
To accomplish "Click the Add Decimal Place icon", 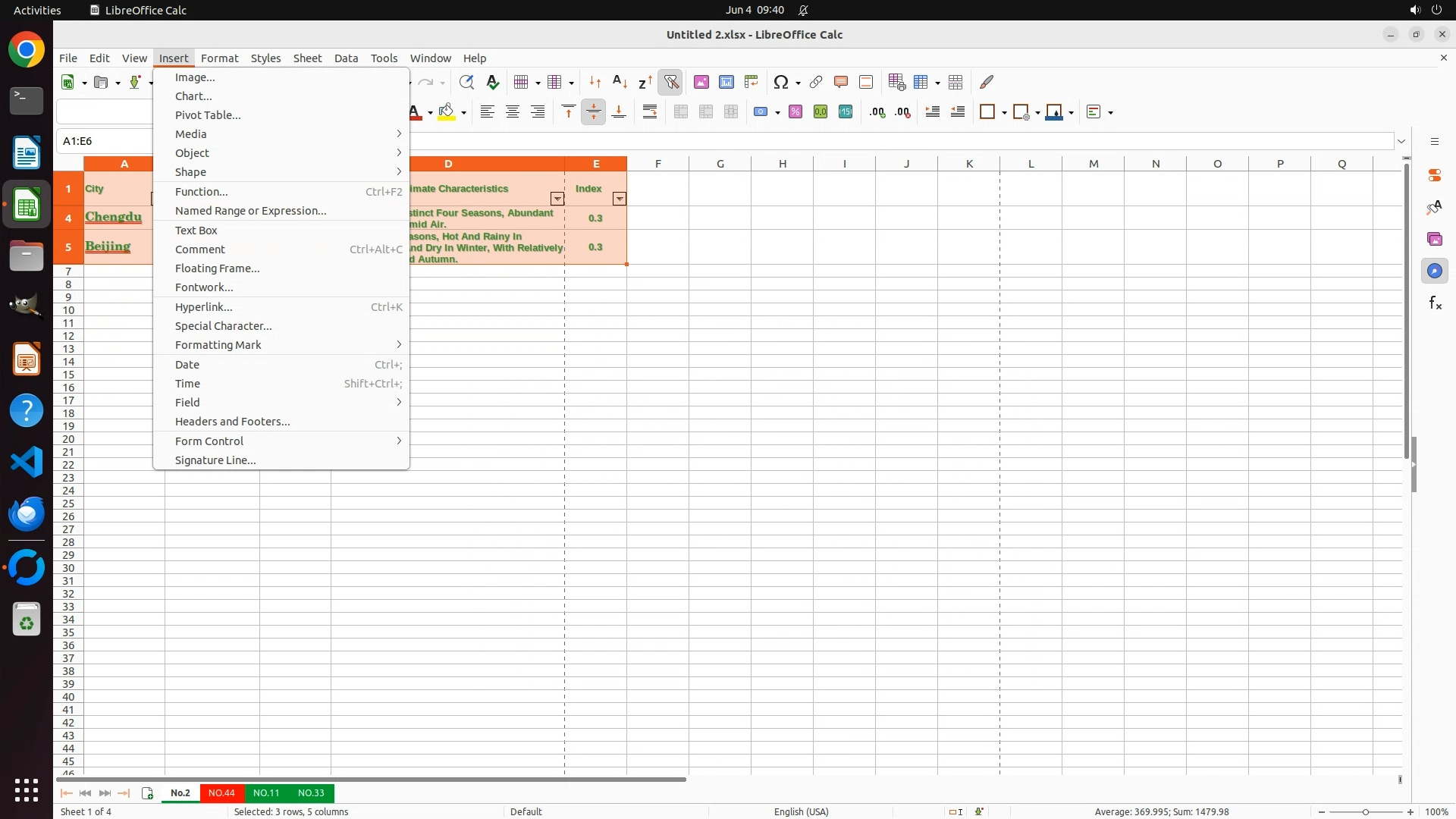I will (877, 112).
